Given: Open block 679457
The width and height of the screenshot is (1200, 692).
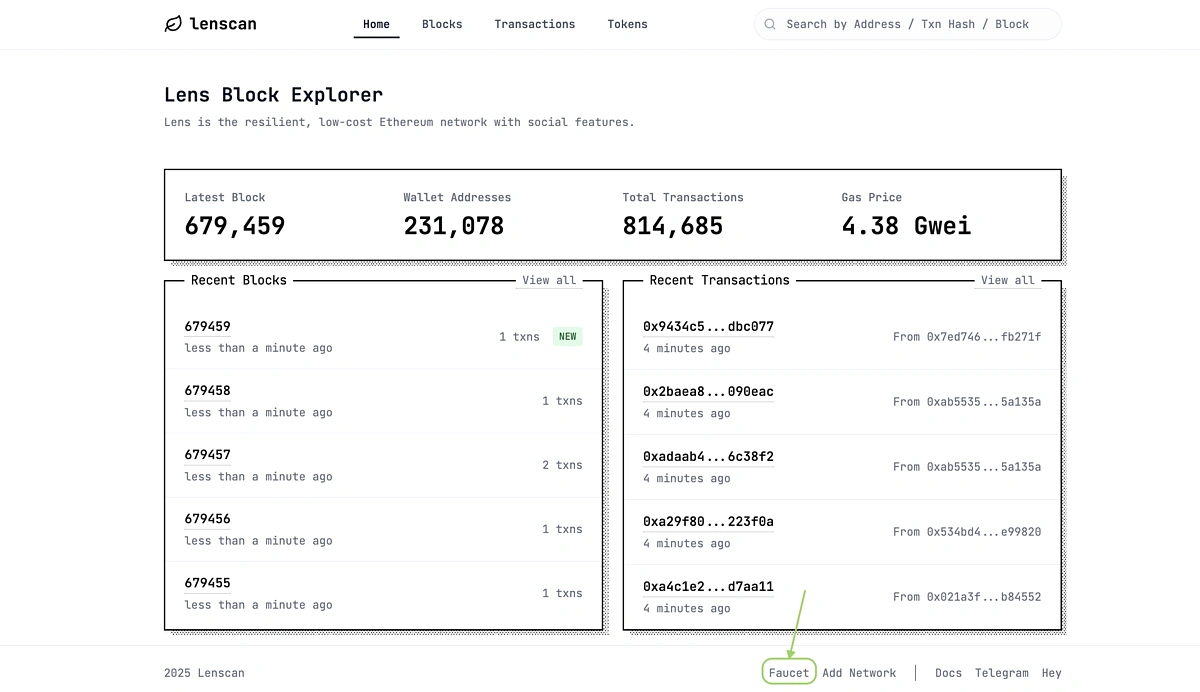Looking at the screenshot, I should (207, 455).
